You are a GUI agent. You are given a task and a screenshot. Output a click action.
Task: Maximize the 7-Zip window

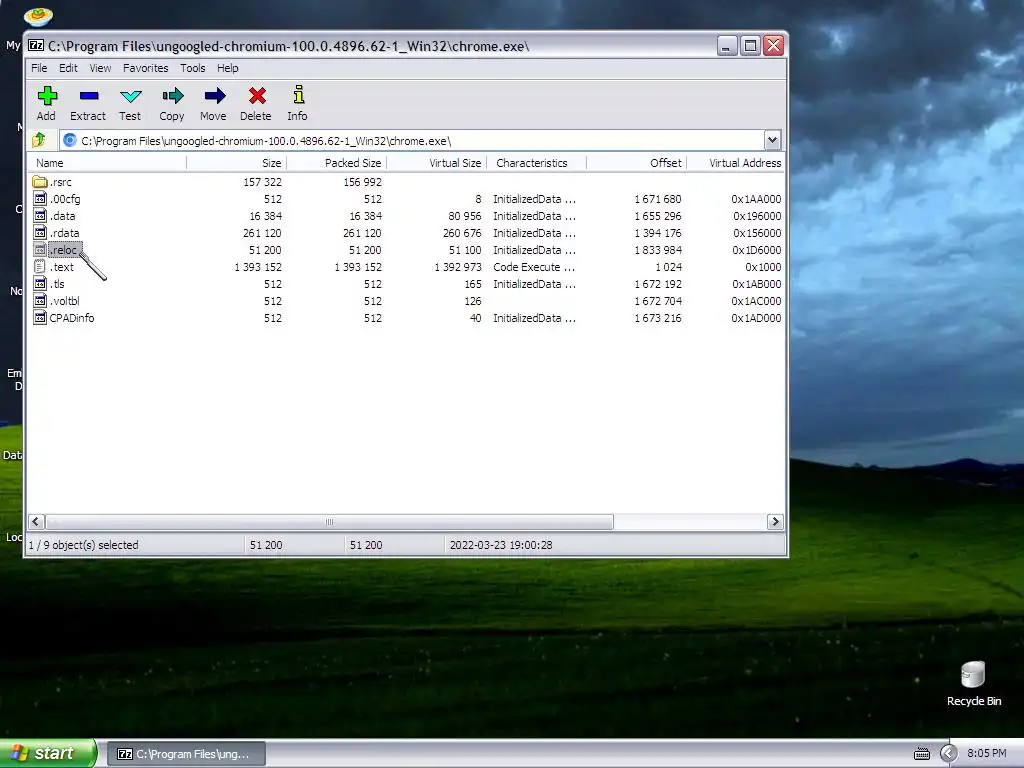(x=750, y=46)
